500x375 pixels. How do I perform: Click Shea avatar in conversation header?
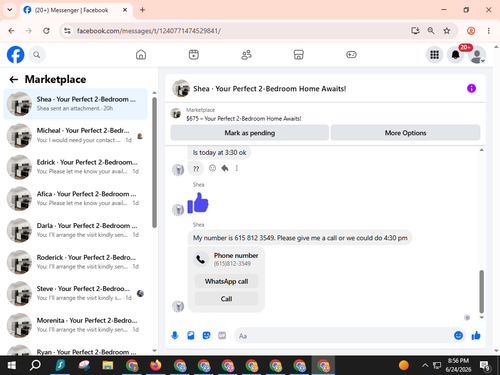[181, 88]
